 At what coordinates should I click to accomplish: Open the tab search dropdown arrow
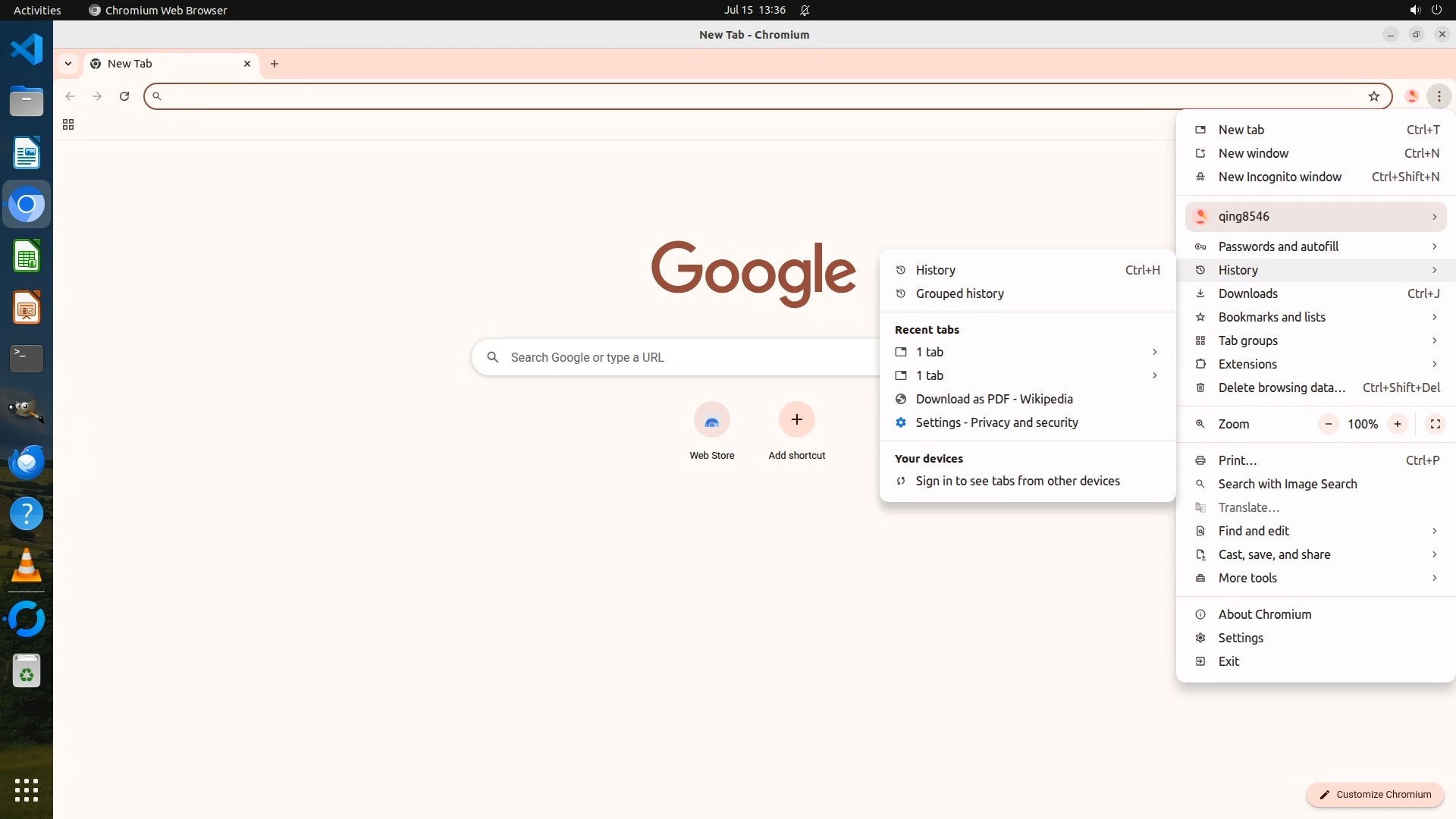click(68, 64)
